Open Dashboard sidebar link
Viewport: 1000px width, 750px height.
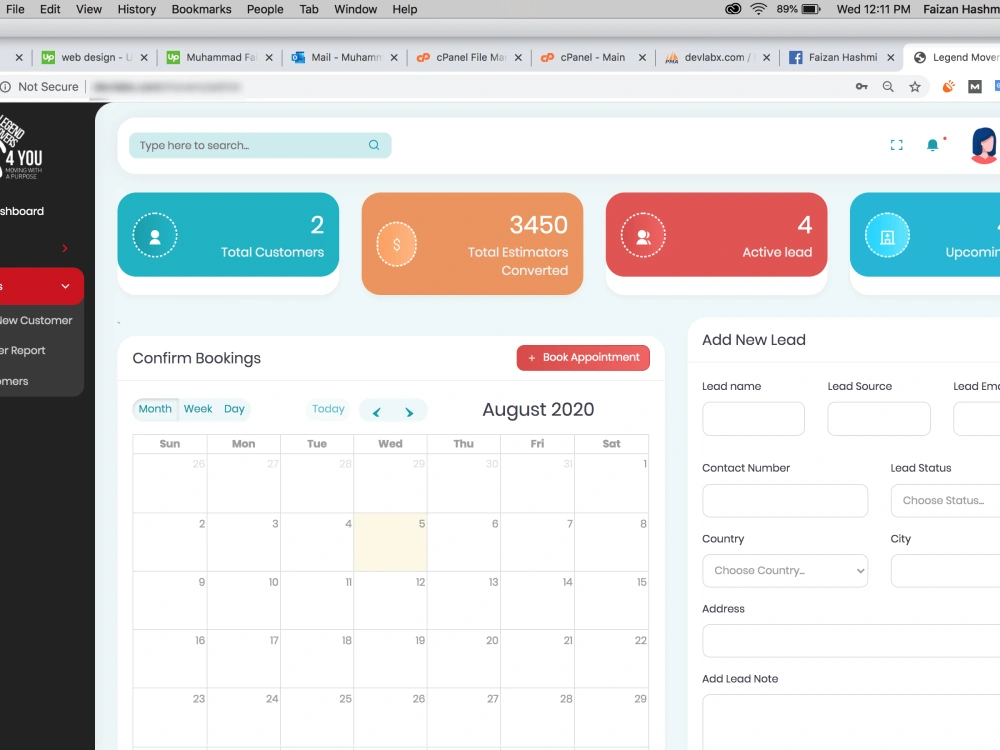coord(22,211)
